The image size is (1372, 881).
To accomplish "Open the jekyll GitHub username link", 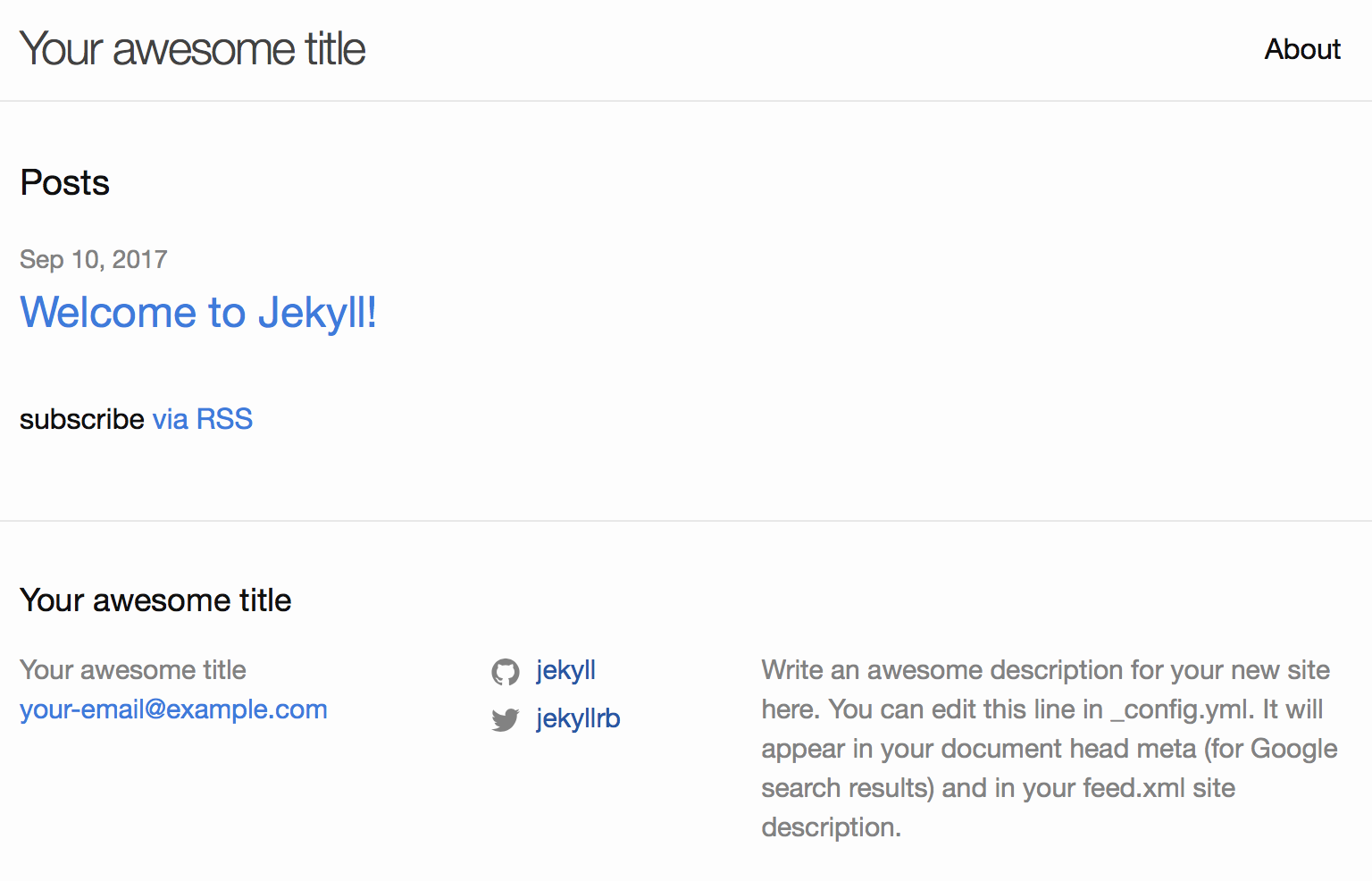I will click(x=565, y=670).
